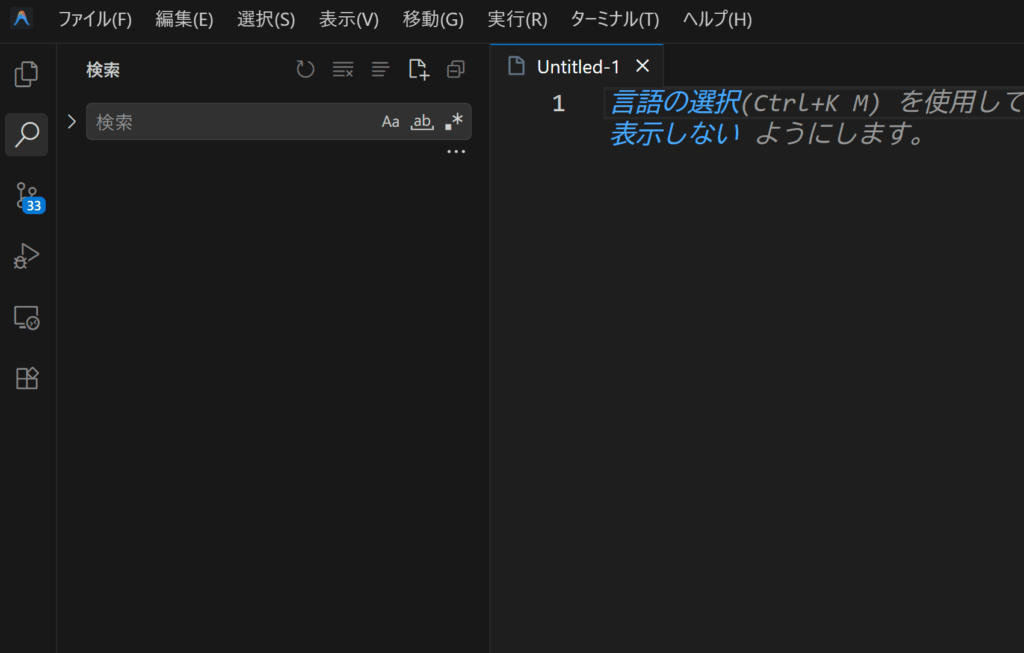
Task: Open the Extensions view
Action: coord(27,378)
